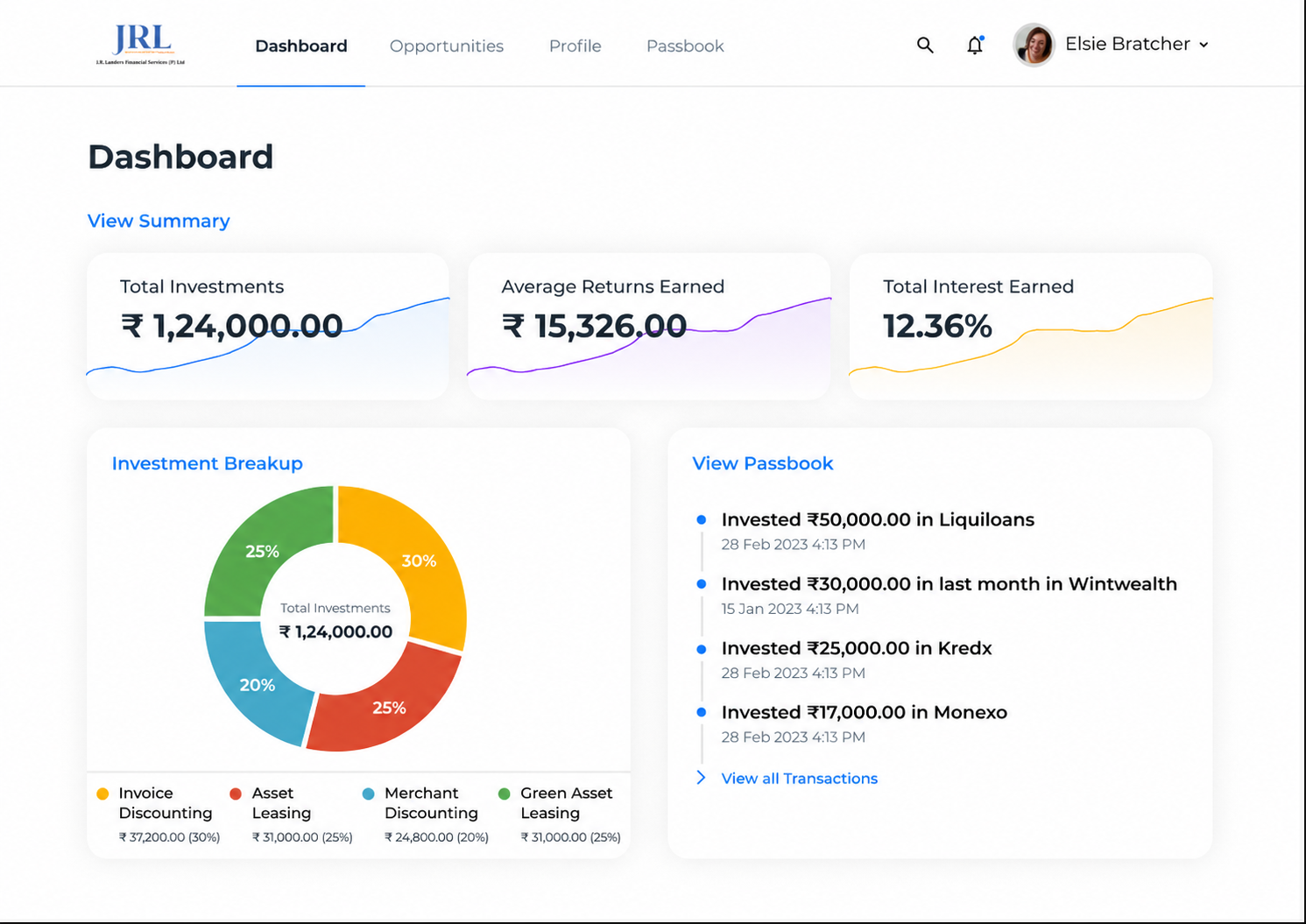Expand the user menu chevron next to Elsie Bratcher
This screenshot has height=924, width=1306.
coord(1204,45)
